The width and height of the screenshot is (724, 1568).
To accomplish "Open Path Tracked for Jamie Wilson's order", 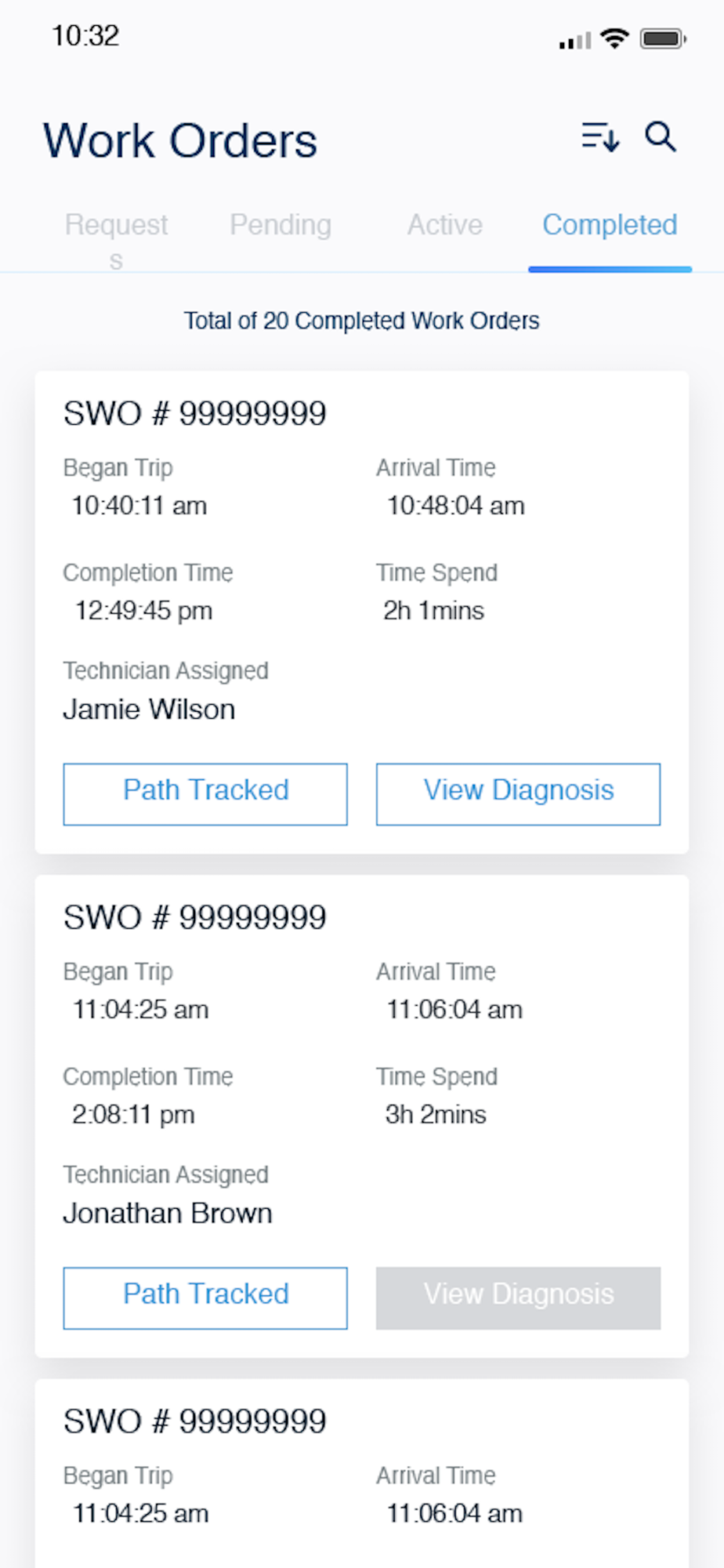I will [x=205, y=794].
